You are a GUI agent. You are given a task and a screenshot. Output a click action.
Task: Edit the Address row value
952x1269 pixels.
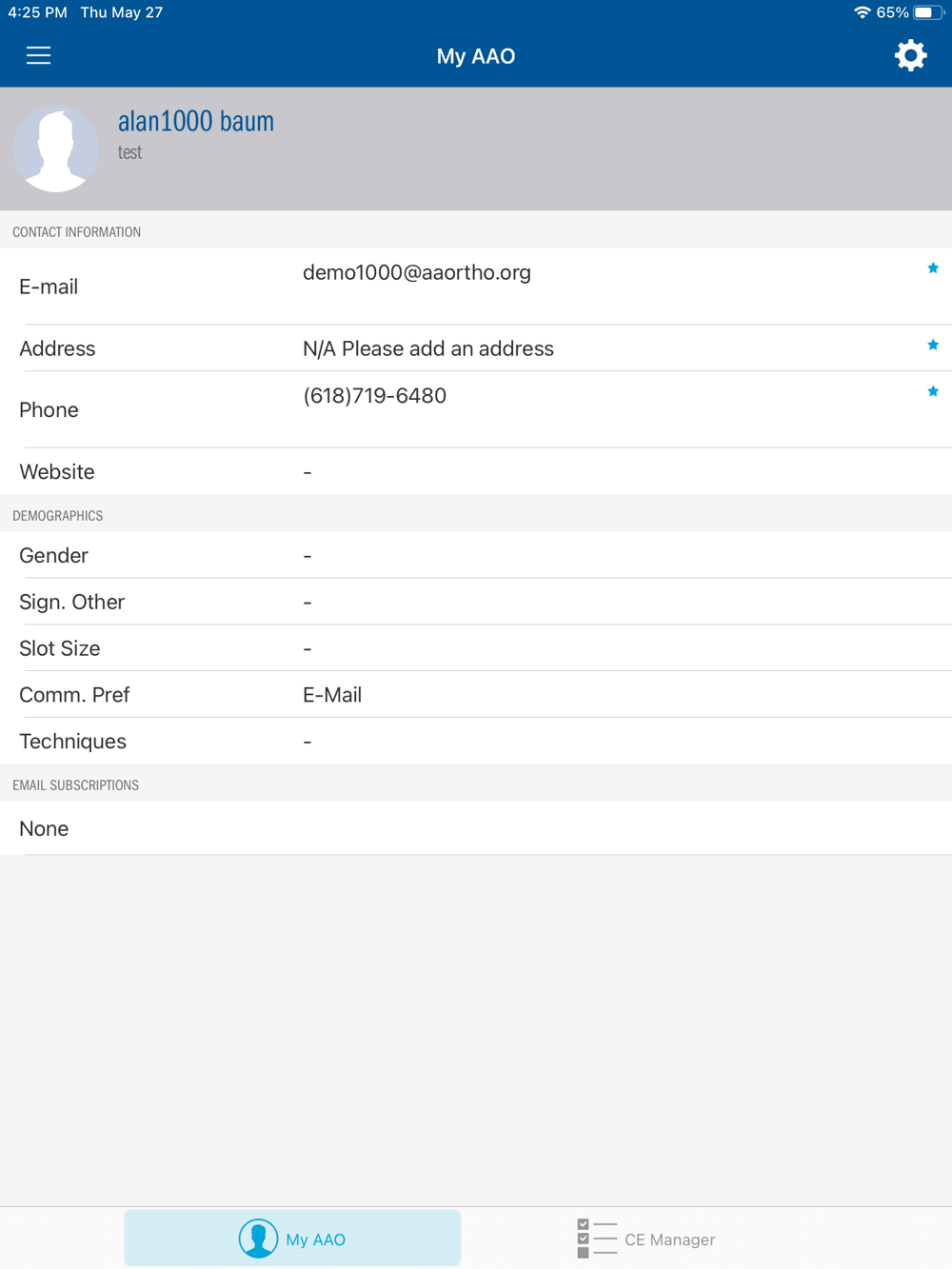tap(428, 348)
